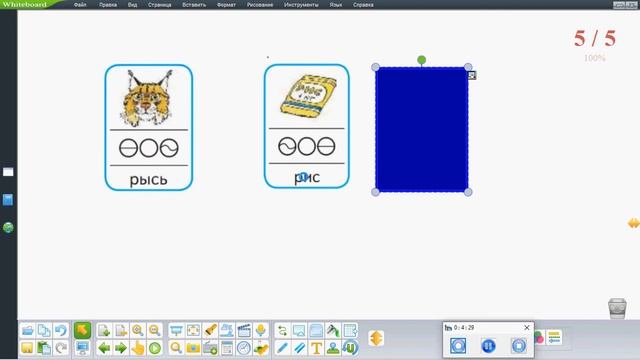Select the double-line highlighter pen tool

(x=299, y=348)
